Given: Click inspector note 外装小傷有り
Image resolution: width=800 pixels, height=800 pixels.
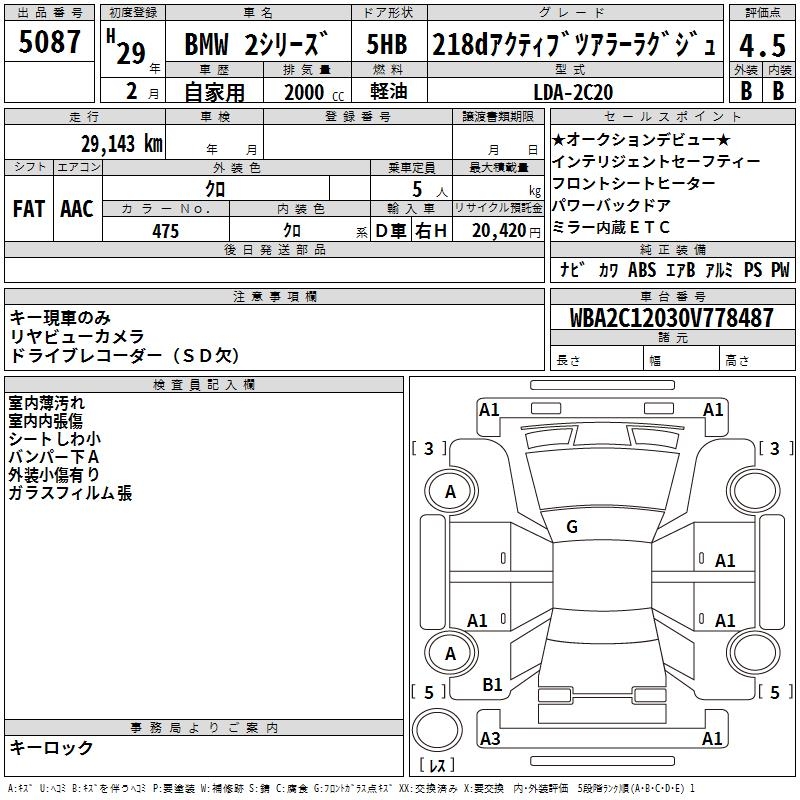Looking at the screenshot, I should [54, 474].
